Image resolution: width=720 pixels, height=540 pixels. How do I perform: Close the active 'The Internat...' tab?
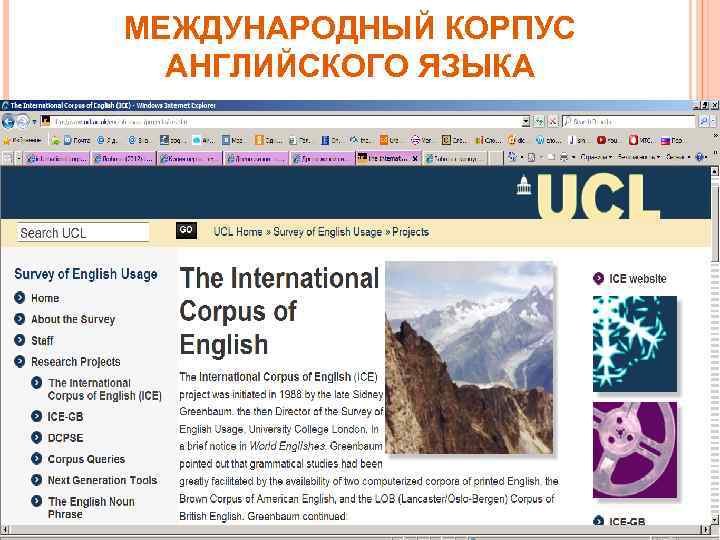[x=415, y=158]
